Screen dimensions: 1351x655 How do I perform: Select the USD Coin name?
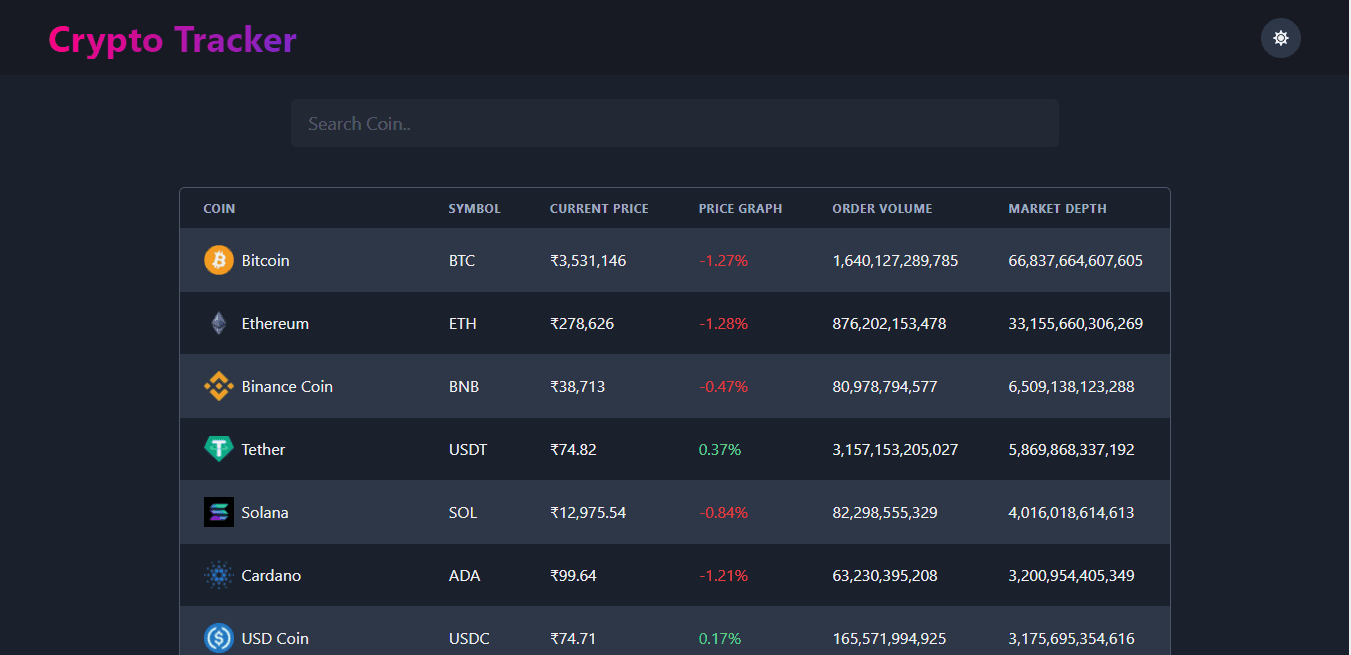(275, 638)
